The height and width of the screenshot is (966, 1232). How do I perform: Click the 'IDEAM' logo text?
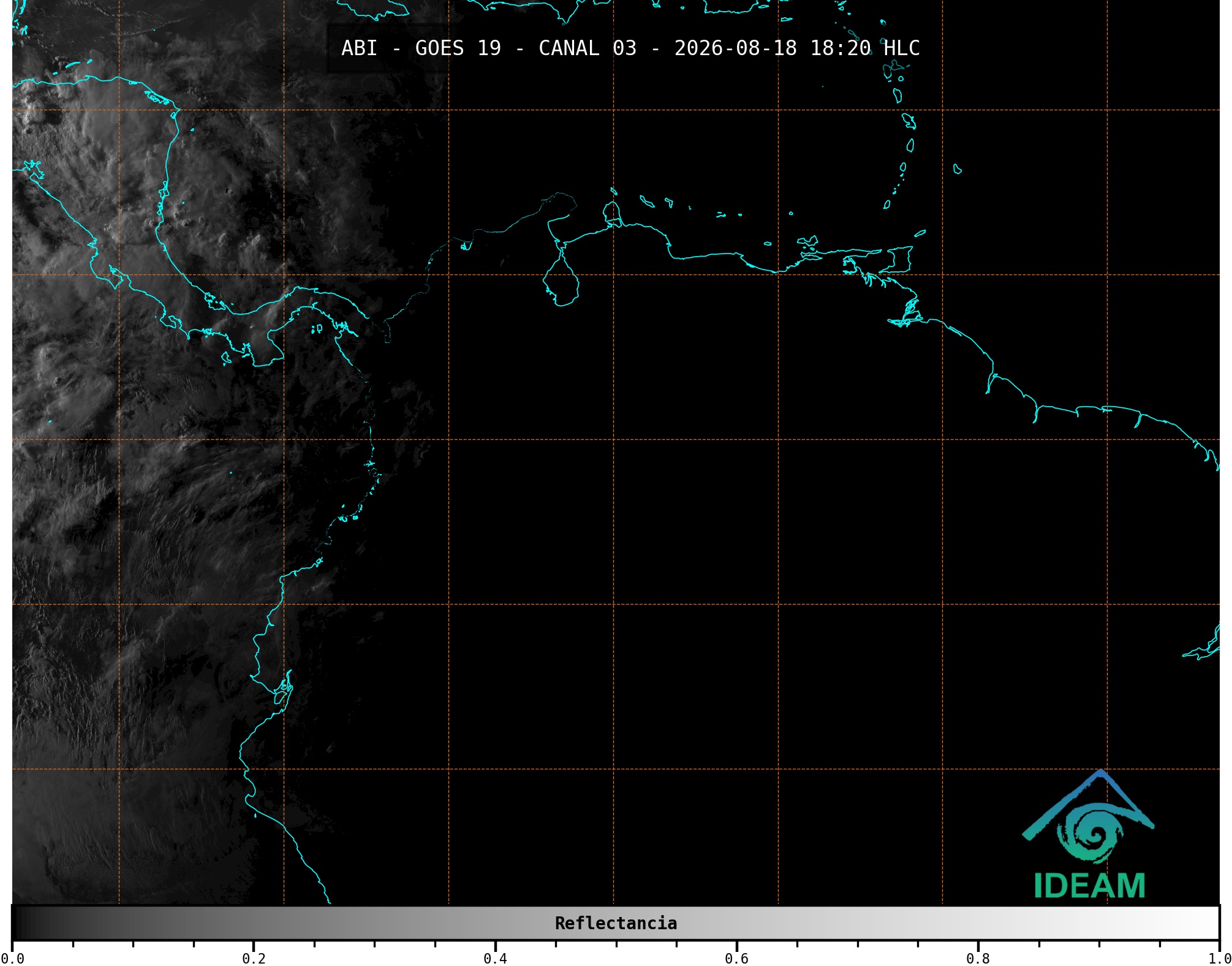[x=1089, y=886]
